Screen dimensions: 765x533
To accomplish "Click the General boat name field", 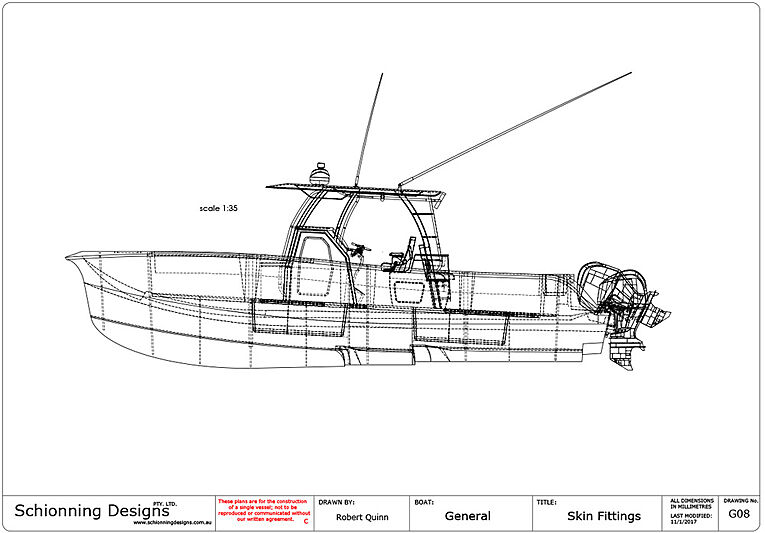I will click(x=467, y=516).
